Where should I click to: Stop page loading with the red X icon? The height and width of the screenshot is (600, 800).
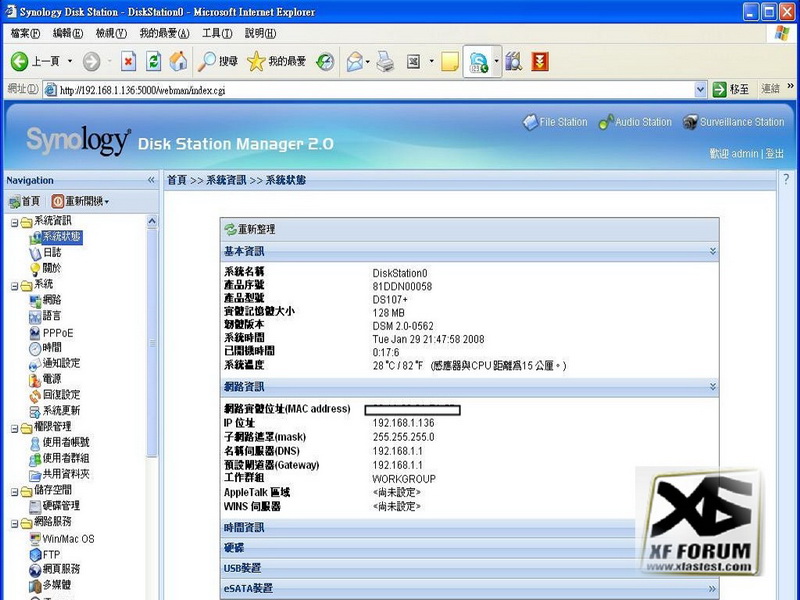(x=128, y=62)
